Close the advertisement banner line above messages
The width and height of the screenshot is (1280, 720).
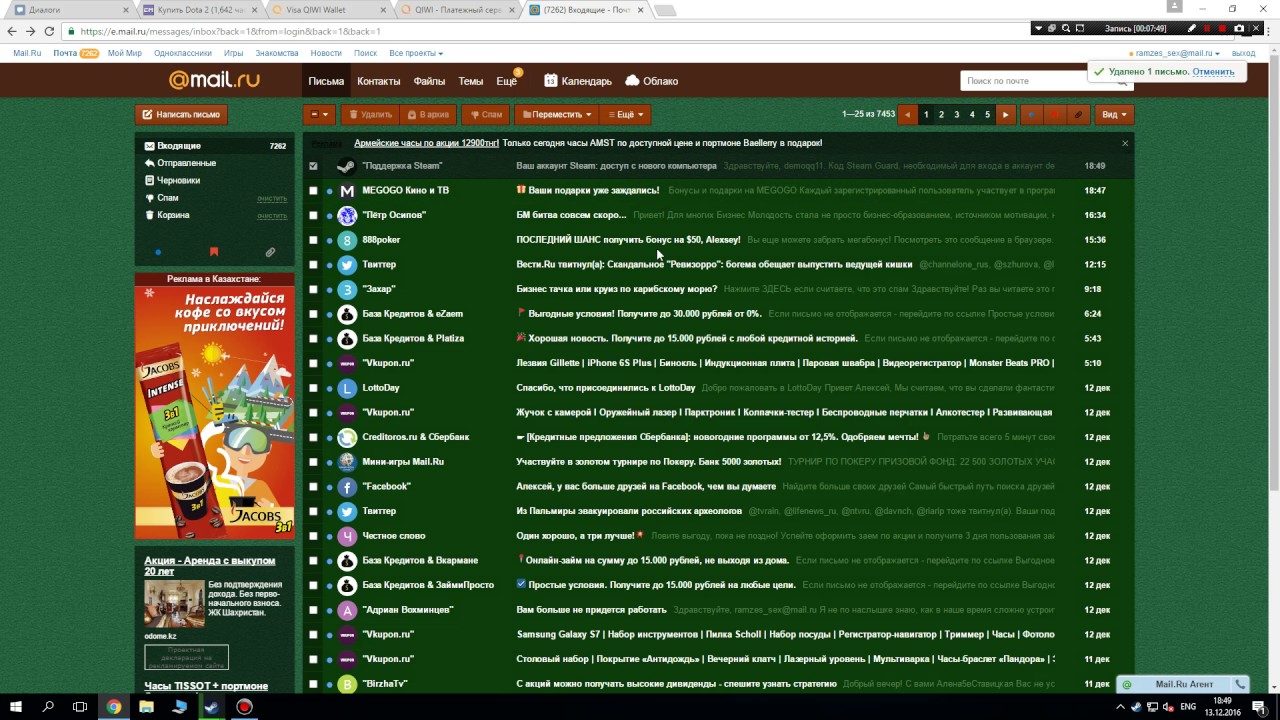pyautogui.click(x=1125, y=143)
